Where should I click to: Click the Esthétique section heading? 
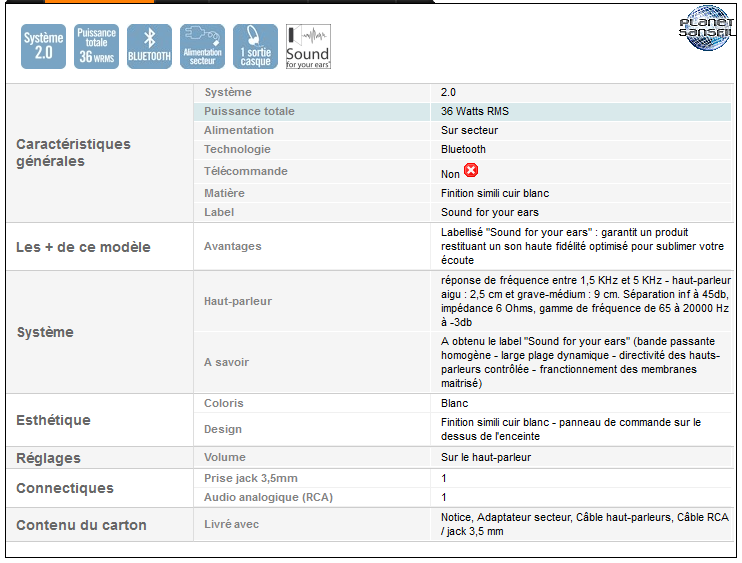point(53,420)
